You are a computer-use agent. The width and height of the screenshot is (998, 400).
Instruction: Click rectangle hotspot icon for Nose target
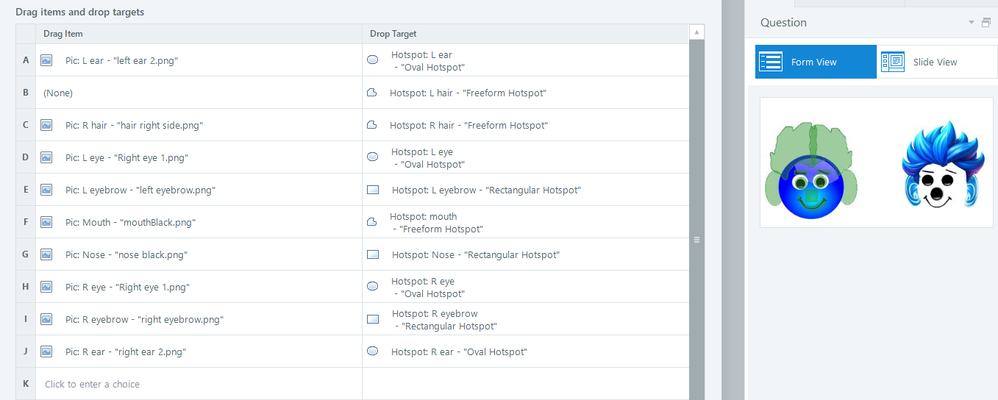373,255
